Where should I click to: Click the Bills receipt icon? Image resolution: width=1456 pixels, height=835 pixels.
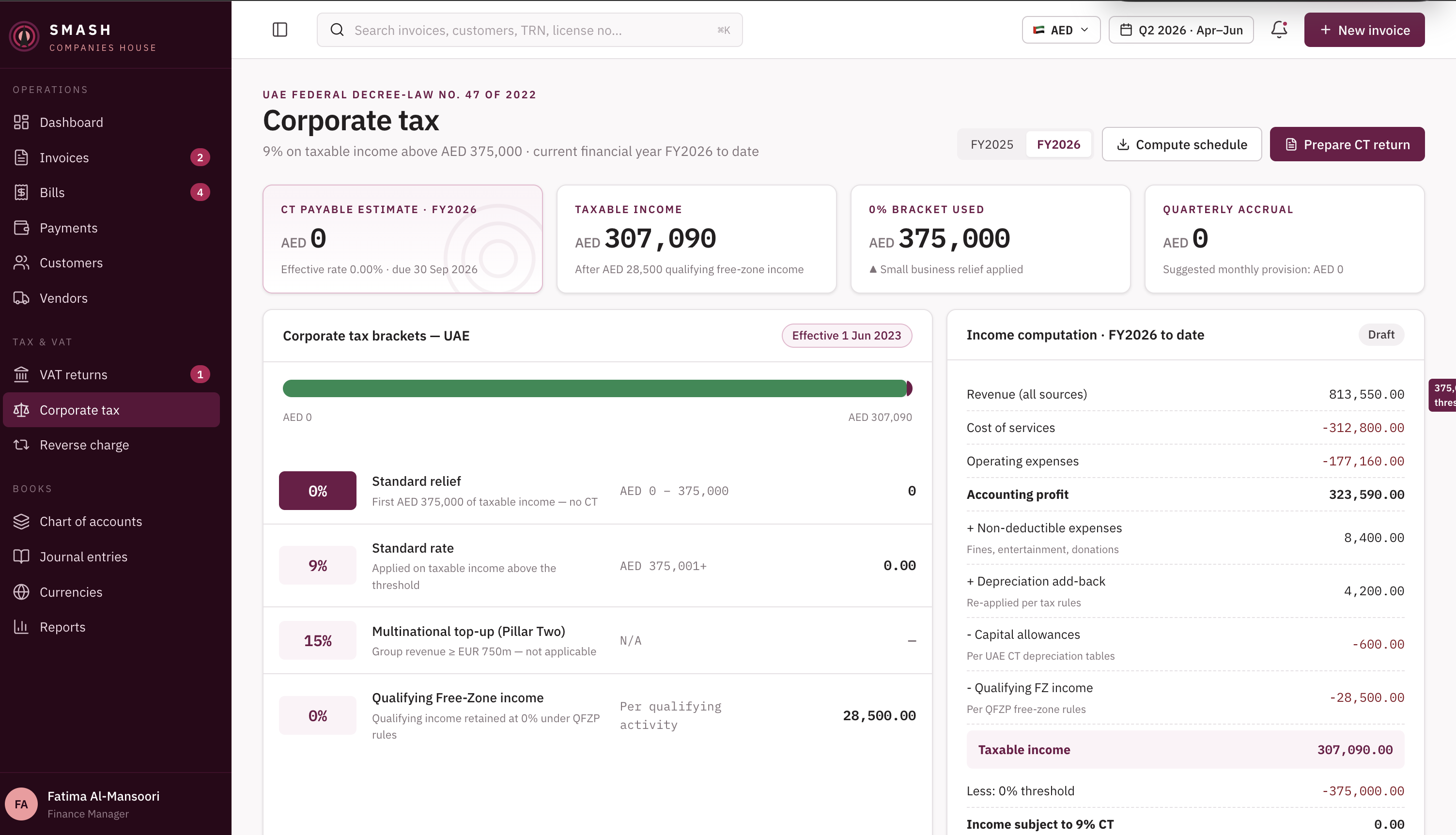click(21, 192)
